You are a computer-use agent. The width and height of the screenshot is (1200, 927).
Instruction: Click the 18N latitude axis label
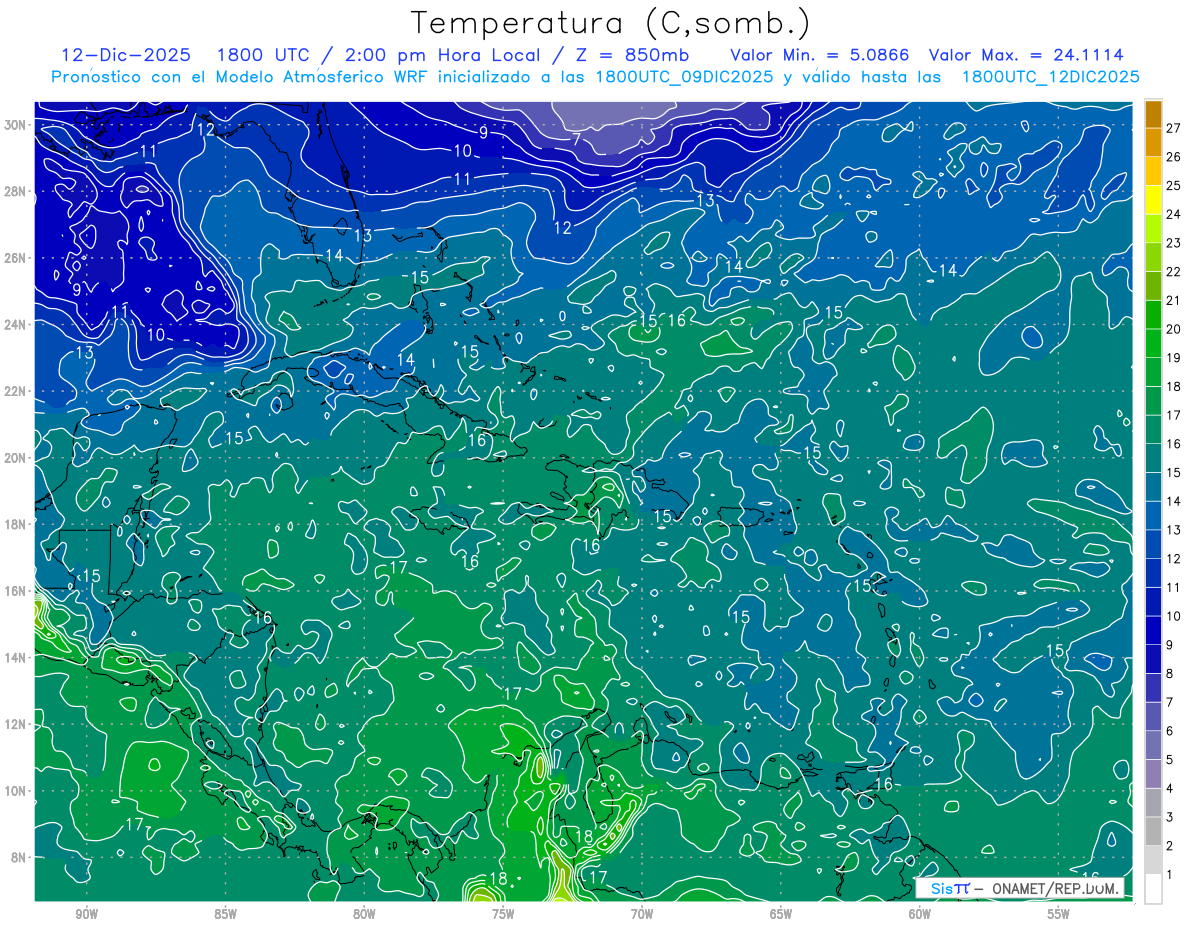coord(17,524)
